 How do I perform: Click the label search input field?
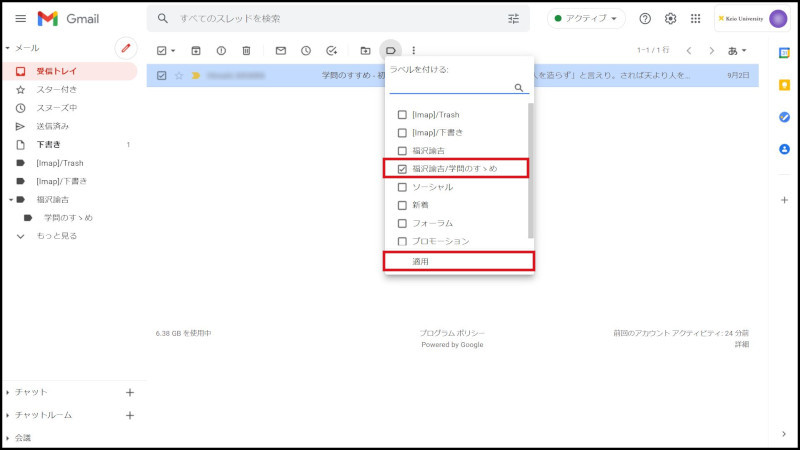click(450, 87)
